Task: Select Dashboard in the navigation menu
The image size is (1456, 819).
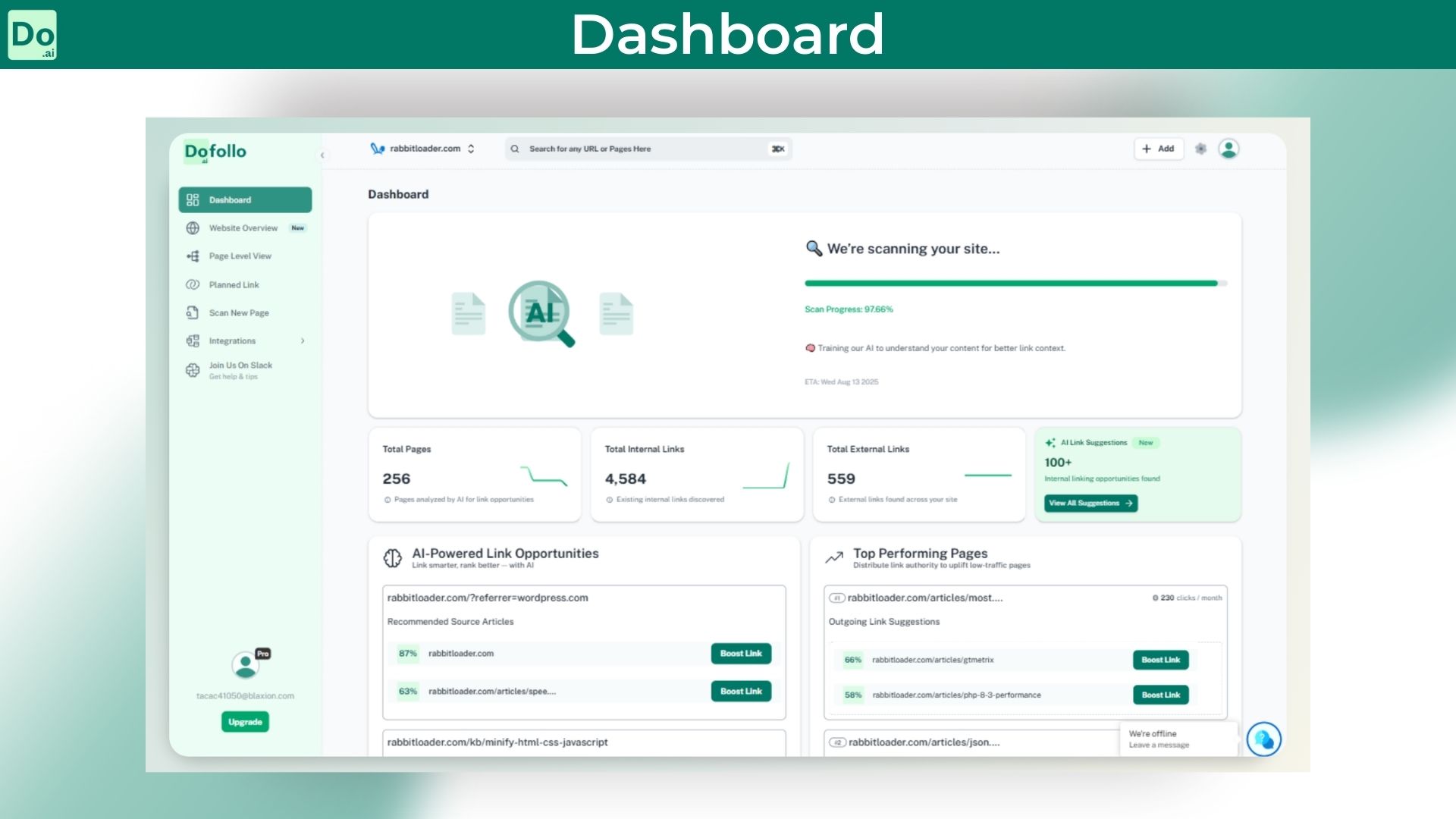Action: coord(230,199)
